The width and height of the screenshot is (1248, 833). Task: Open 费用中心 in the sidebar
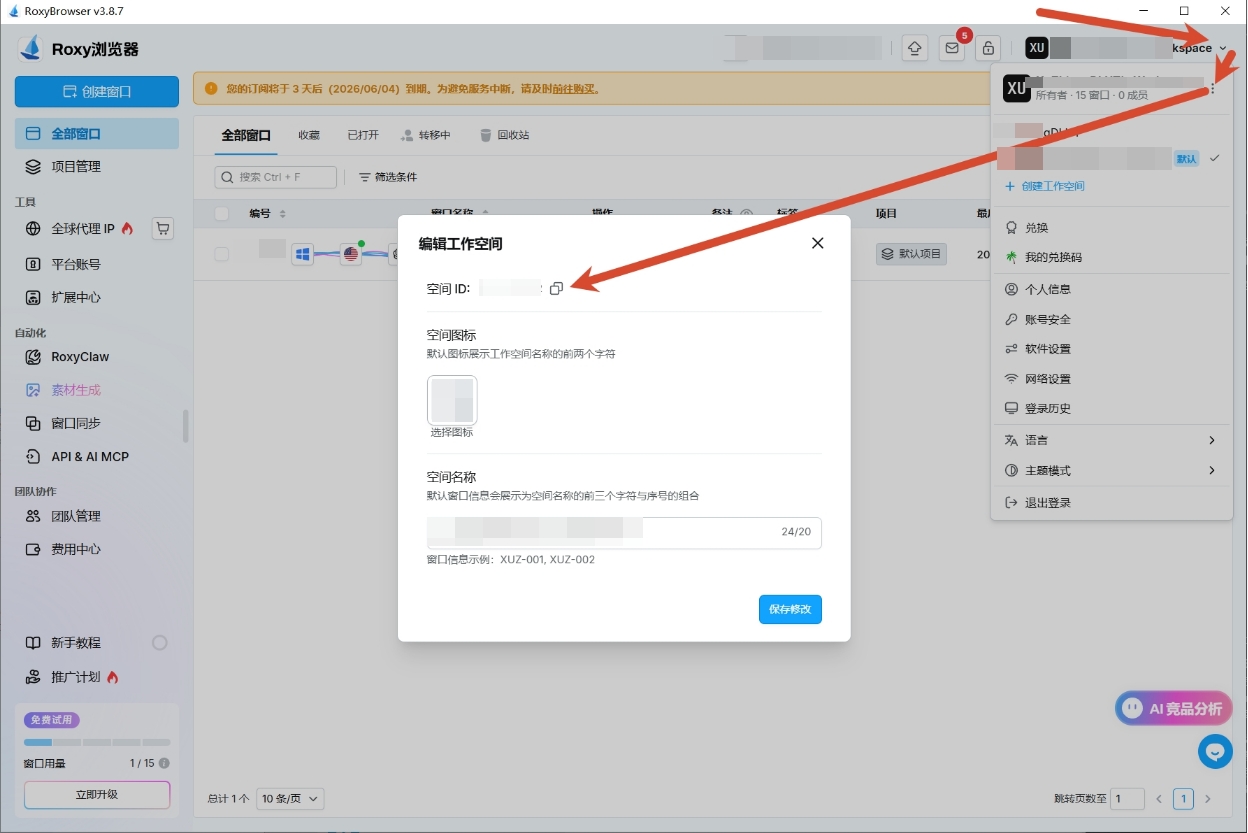coord(97,549)
